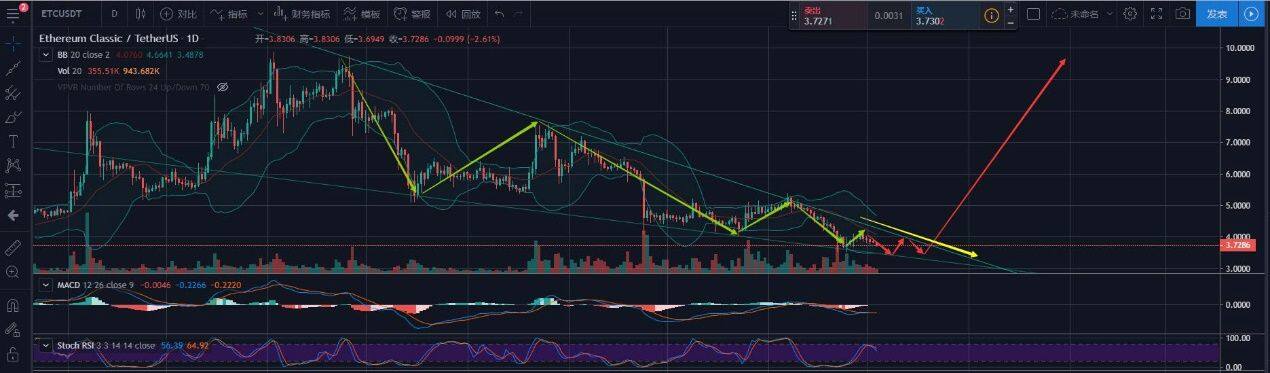Select Vol 20 indicator label
The width and height of the screenshot is (1270, 373).
point(69,71)
